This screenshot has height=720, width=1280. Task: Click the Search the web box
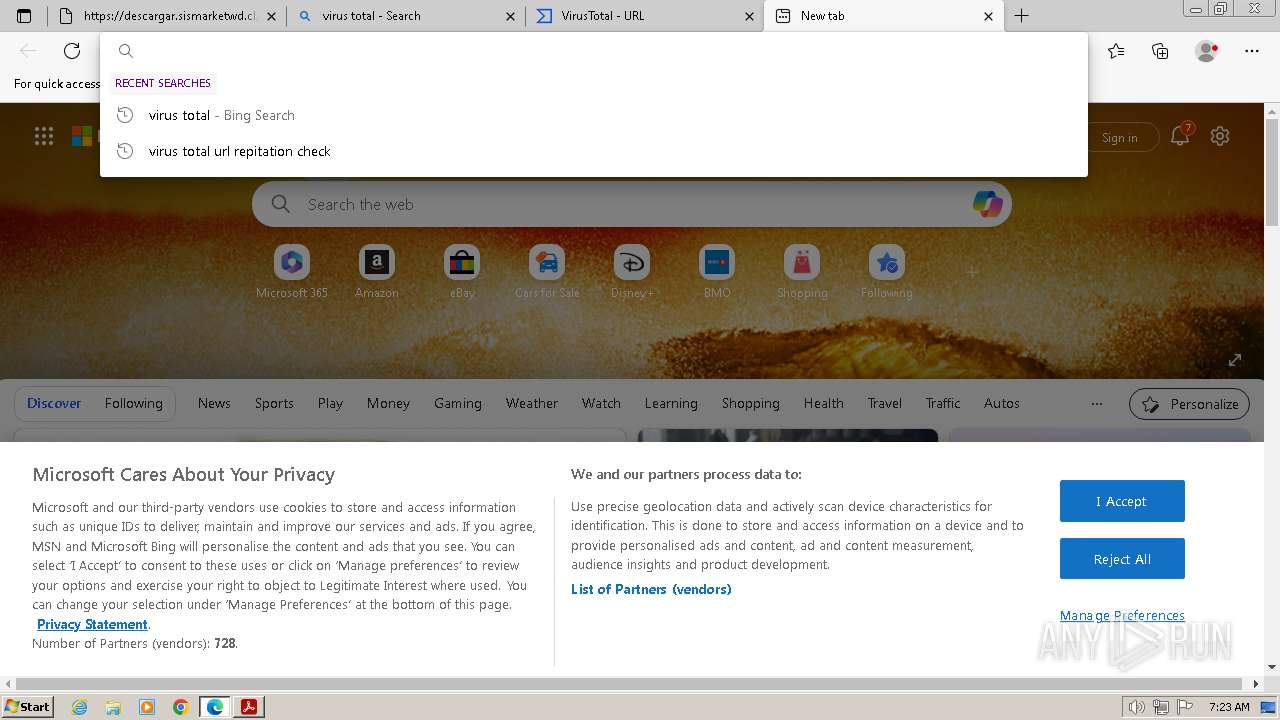pos(632,204)
